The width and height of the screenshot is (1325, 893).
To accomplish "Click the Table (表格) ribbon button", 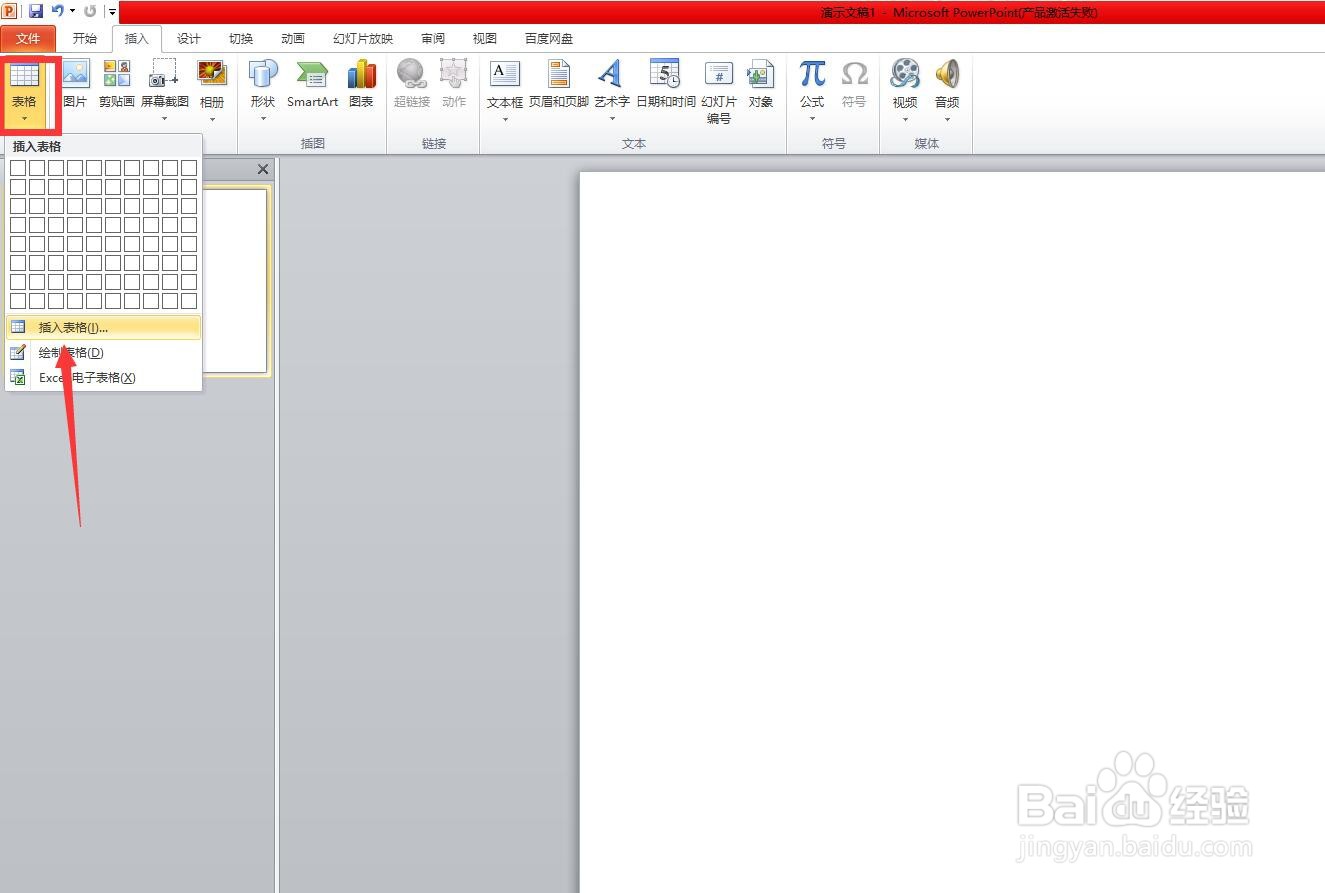I will (x=24, y=92).
